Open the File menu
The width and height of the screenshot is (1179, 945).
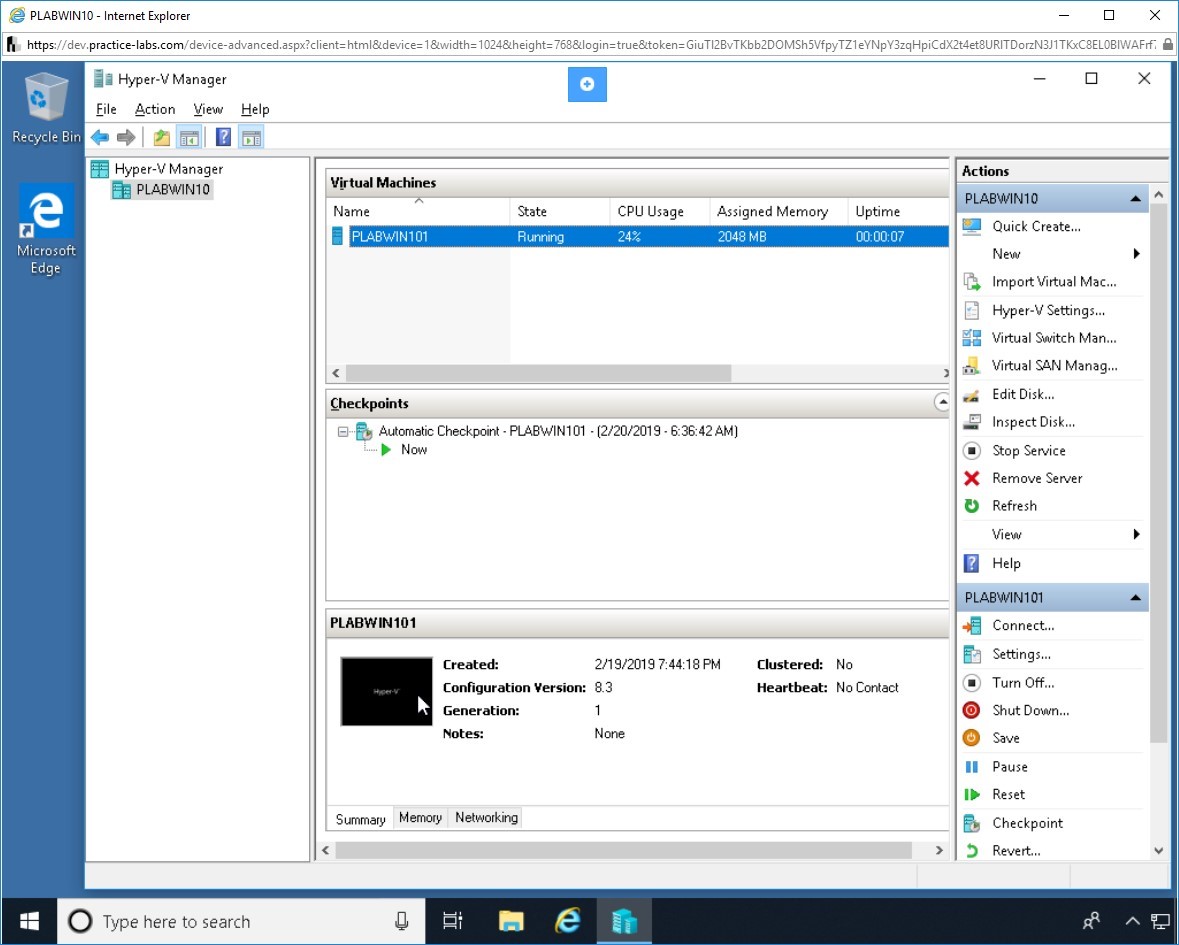(x=106, y=109)
